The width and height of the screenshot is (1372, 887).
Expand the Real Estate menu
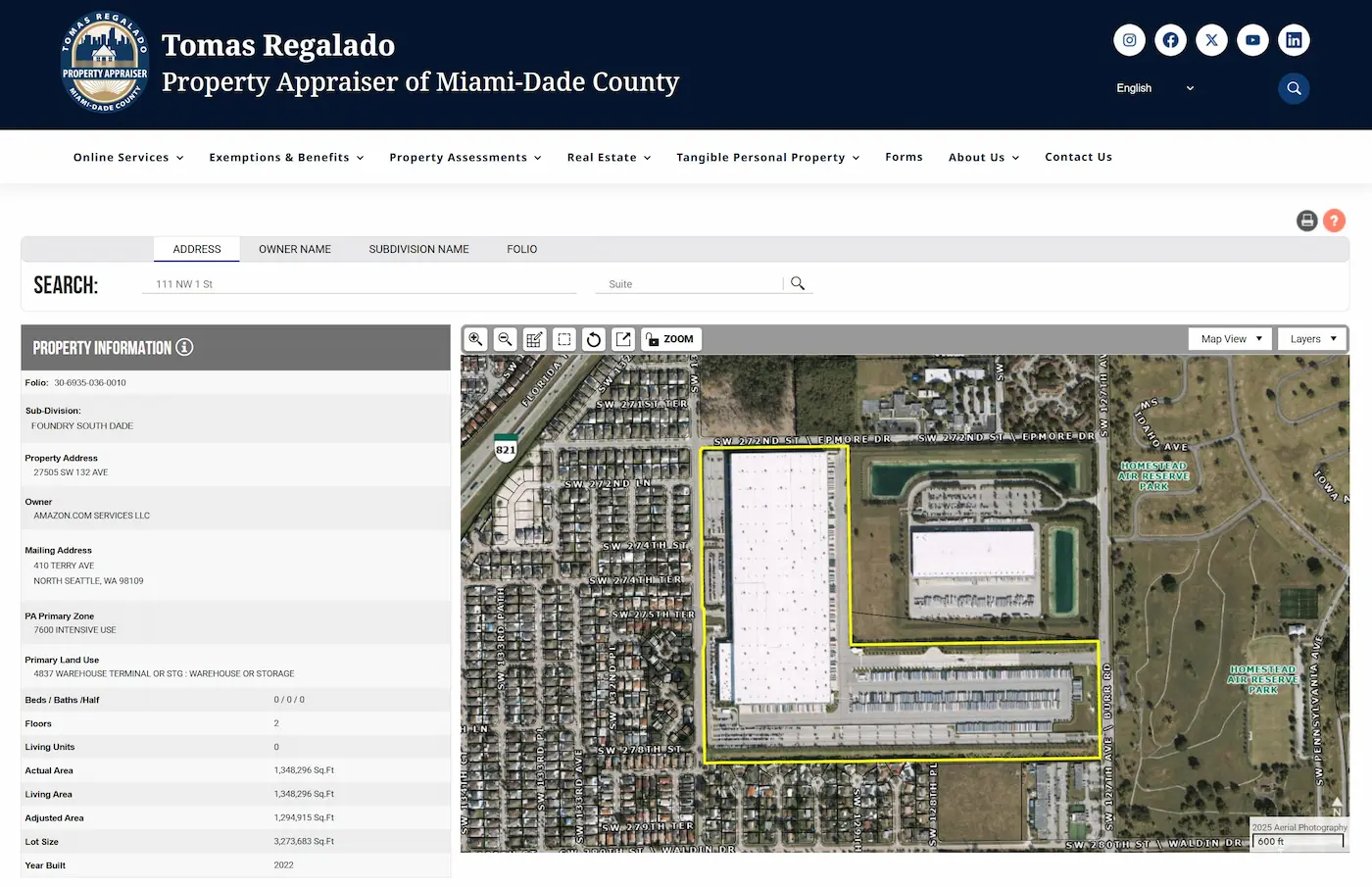click(x=609, y=157)
